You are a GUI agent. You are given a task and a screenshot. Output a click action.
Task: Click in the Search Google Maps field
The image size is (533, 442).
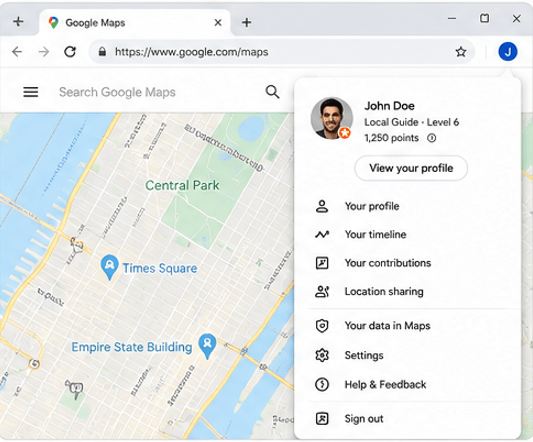pos(117,92)
